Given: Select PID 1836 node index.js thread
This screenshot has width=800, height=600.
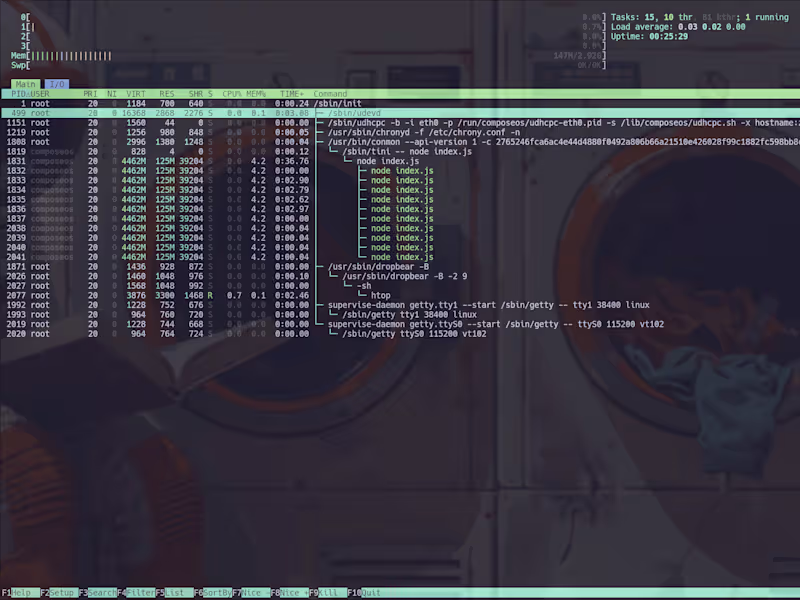Looking at the screenshot, I should (400, 209).
